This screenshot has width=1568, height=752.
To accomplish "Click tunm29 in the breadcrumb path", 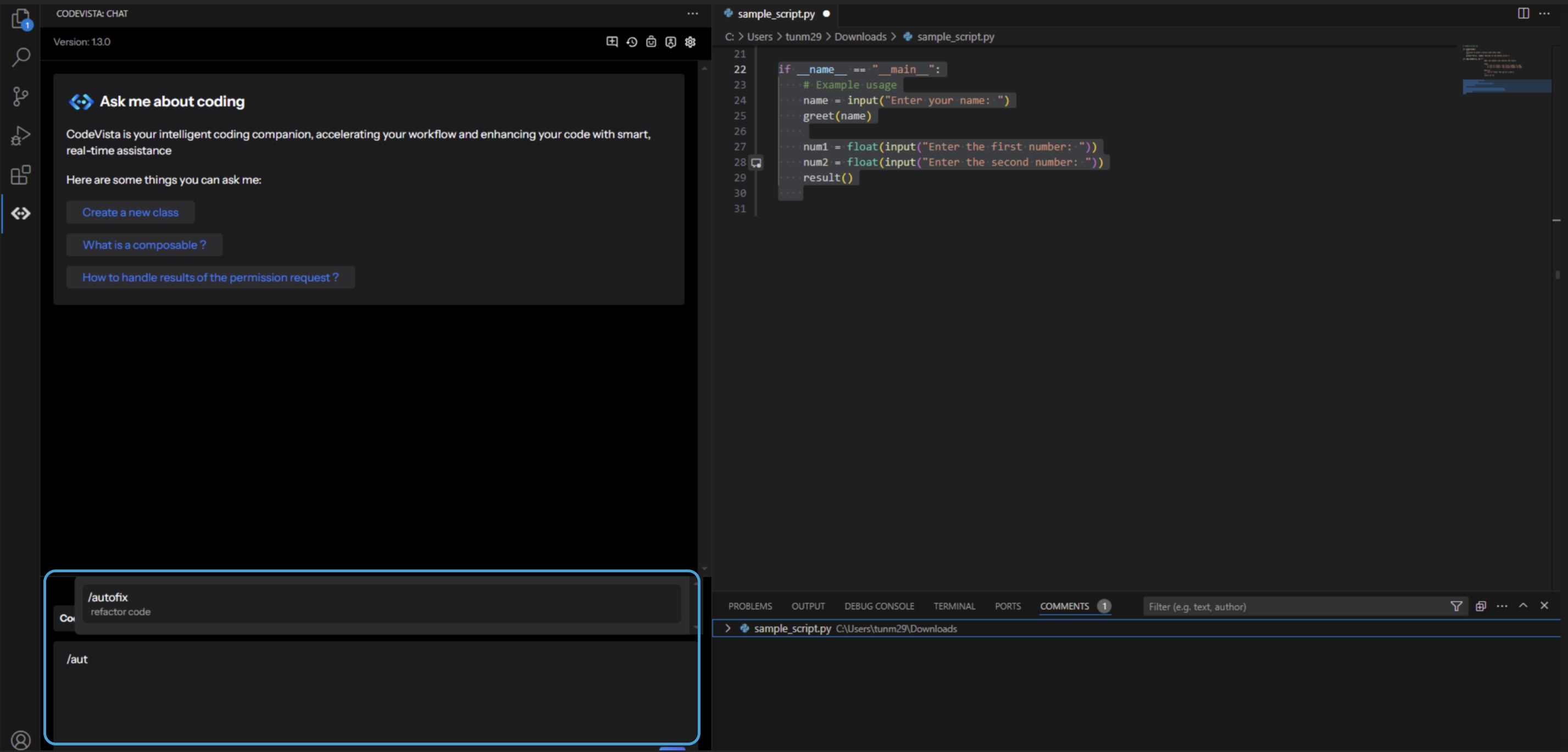I will click(x=803, y=36).
